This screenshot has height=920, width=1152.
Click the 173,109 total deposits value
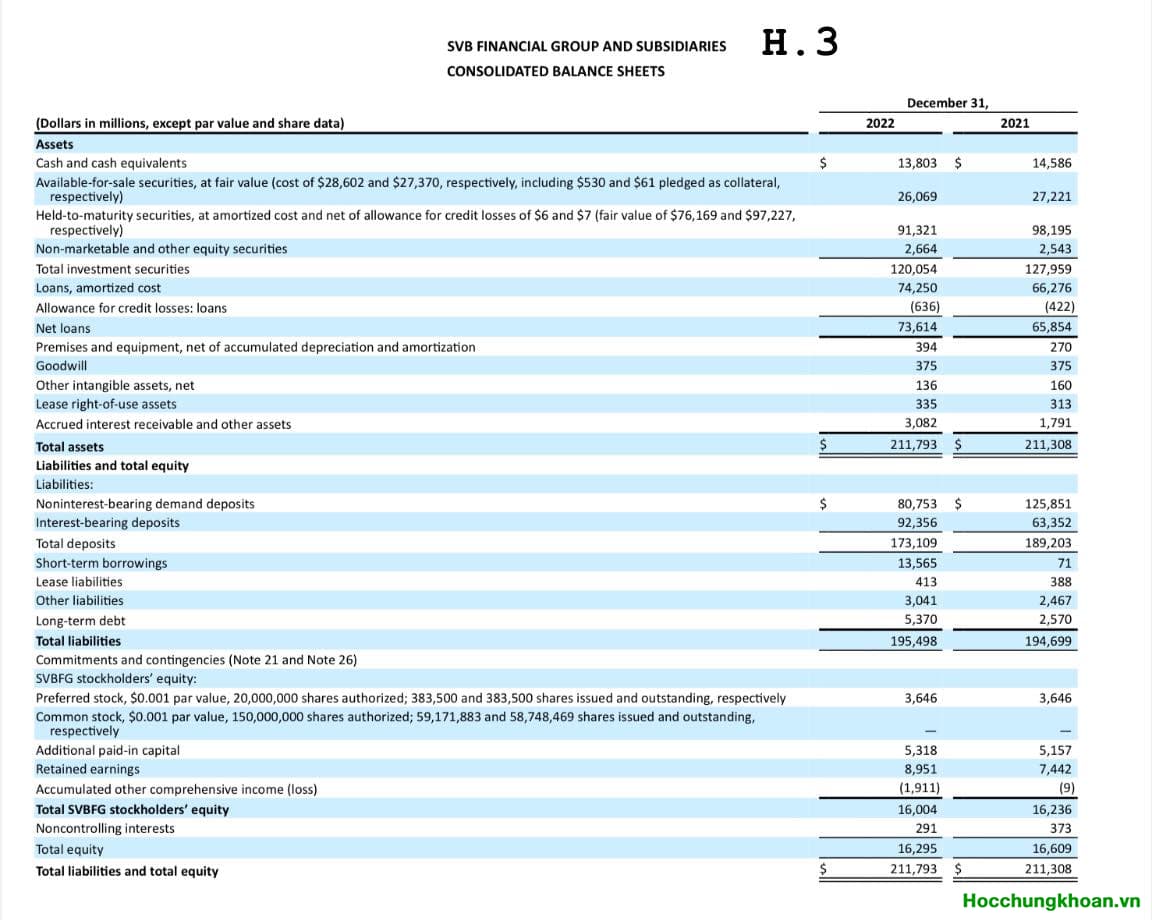(x=914, y=544)
